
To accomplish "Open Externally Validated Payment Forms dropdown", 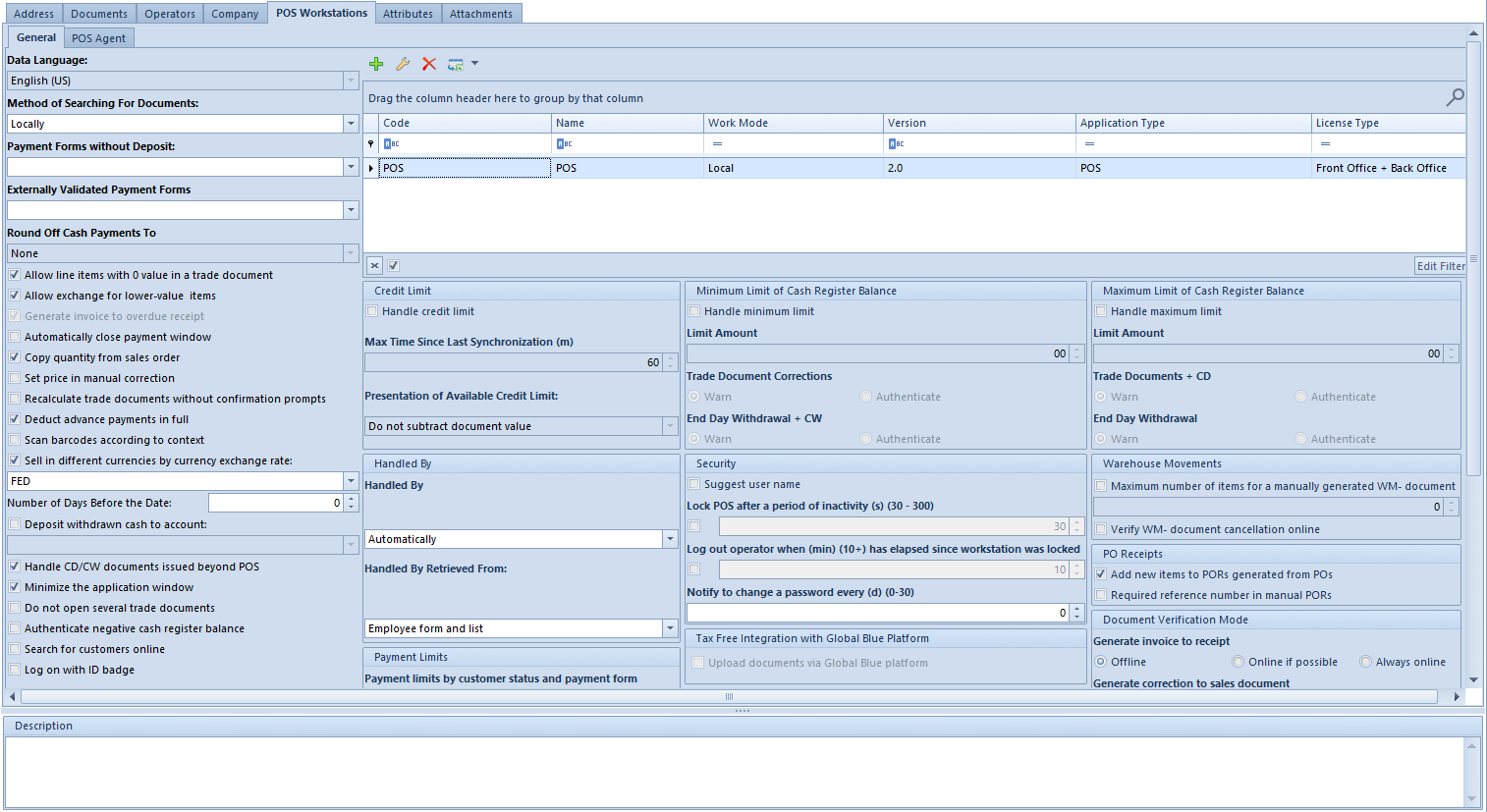I will [x=351, y=210].
